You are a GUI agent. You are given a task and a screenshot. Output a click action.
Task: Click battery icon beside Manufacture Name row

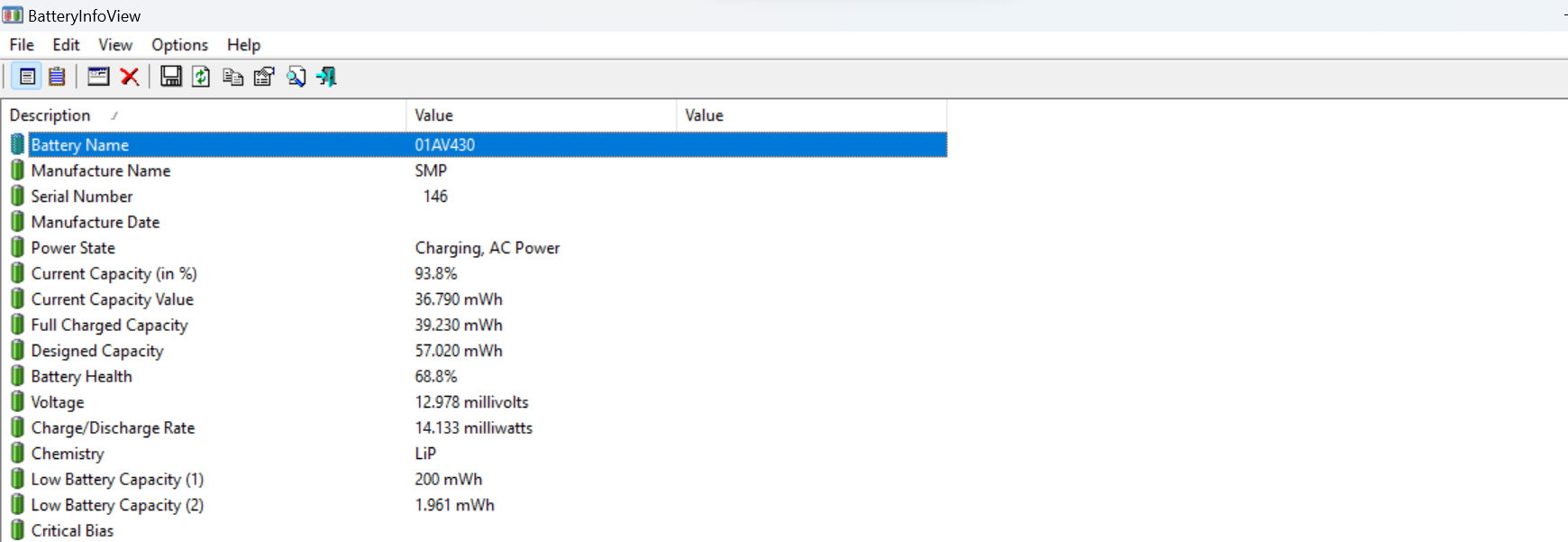click(17, 170)
